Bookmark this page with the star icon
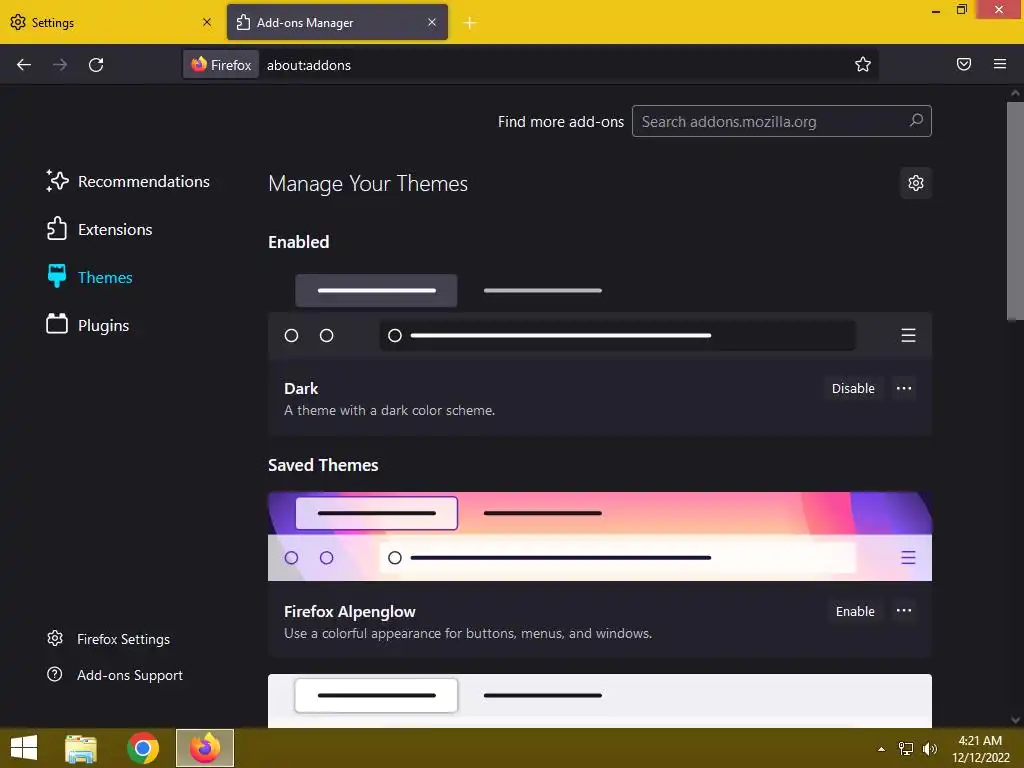Viewport: 1024px width, 768px height. click(863, 64)
